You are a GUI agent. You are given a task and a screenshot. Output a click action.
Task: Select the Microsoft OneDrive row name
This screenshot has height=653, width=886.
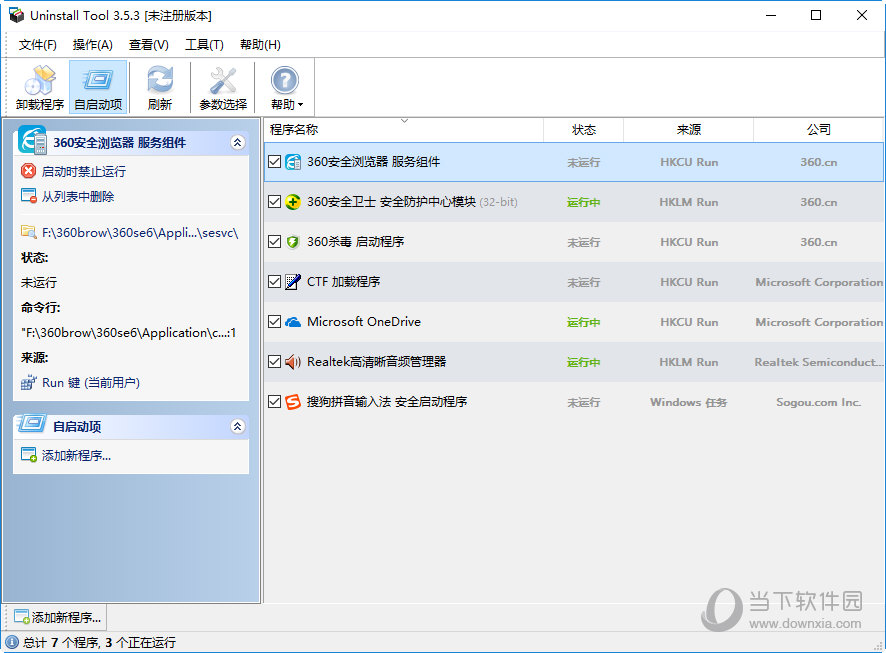coord(364,322)
